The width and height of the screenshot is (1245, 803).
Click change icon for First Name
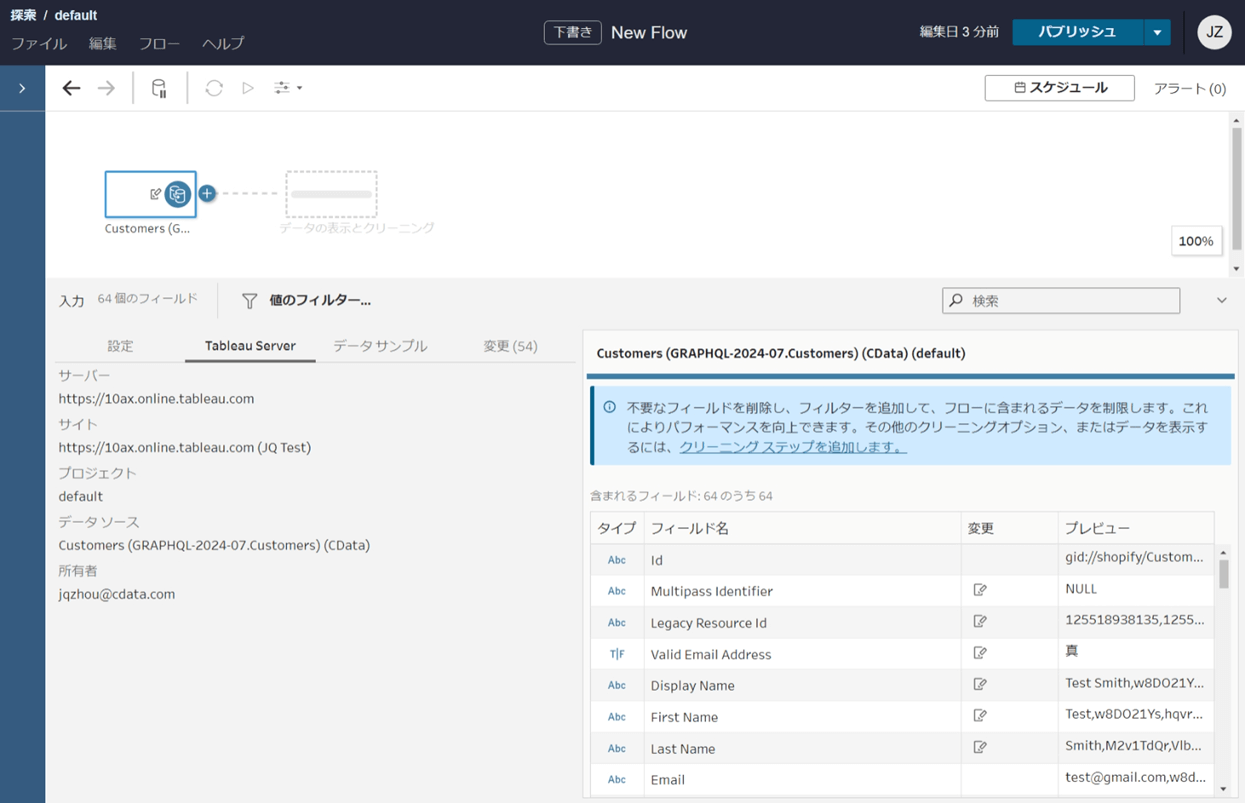(980, 715)
